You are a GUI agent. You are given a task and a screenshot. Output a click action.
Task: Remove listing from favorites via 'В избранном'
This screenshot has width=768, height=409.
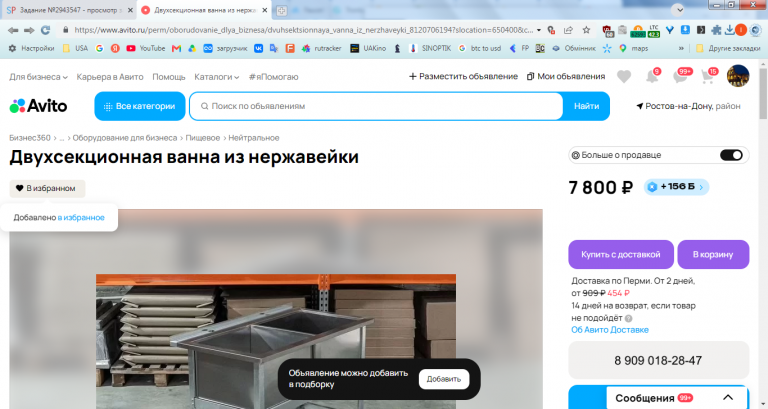[x=47, y=189]
